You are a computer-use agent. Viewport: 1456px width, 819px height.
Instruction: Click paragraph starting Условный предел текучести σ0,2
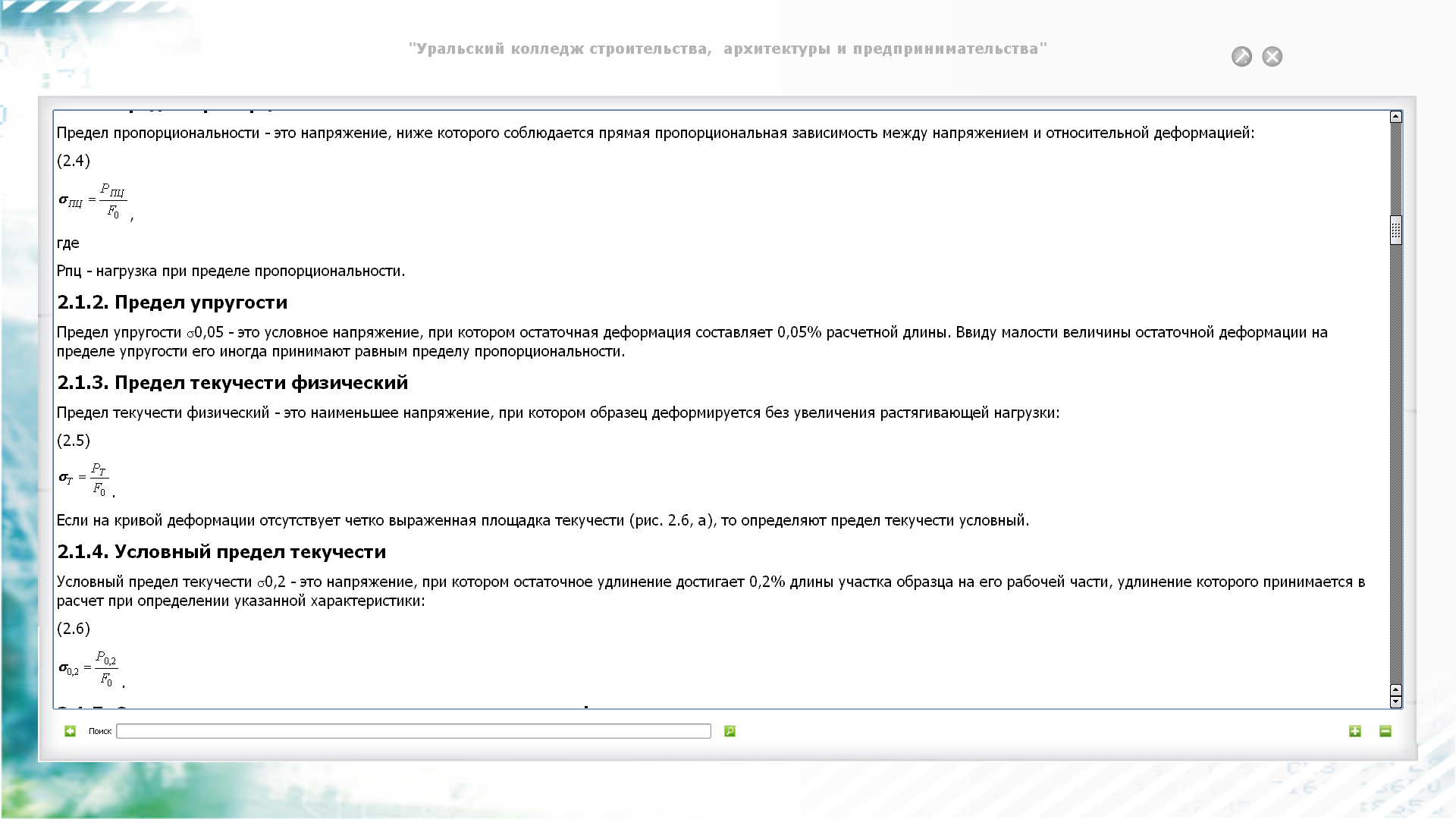coord(711,591)
